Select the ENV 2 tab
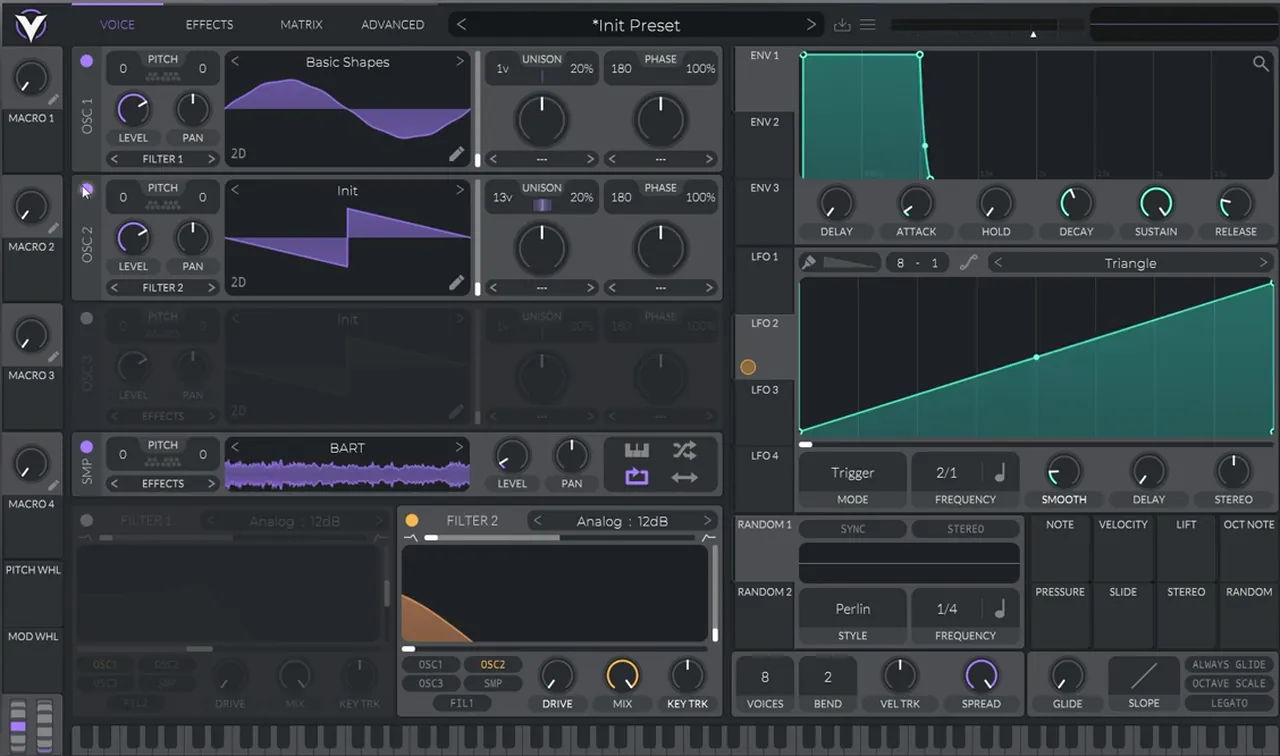 pos(765,122)
